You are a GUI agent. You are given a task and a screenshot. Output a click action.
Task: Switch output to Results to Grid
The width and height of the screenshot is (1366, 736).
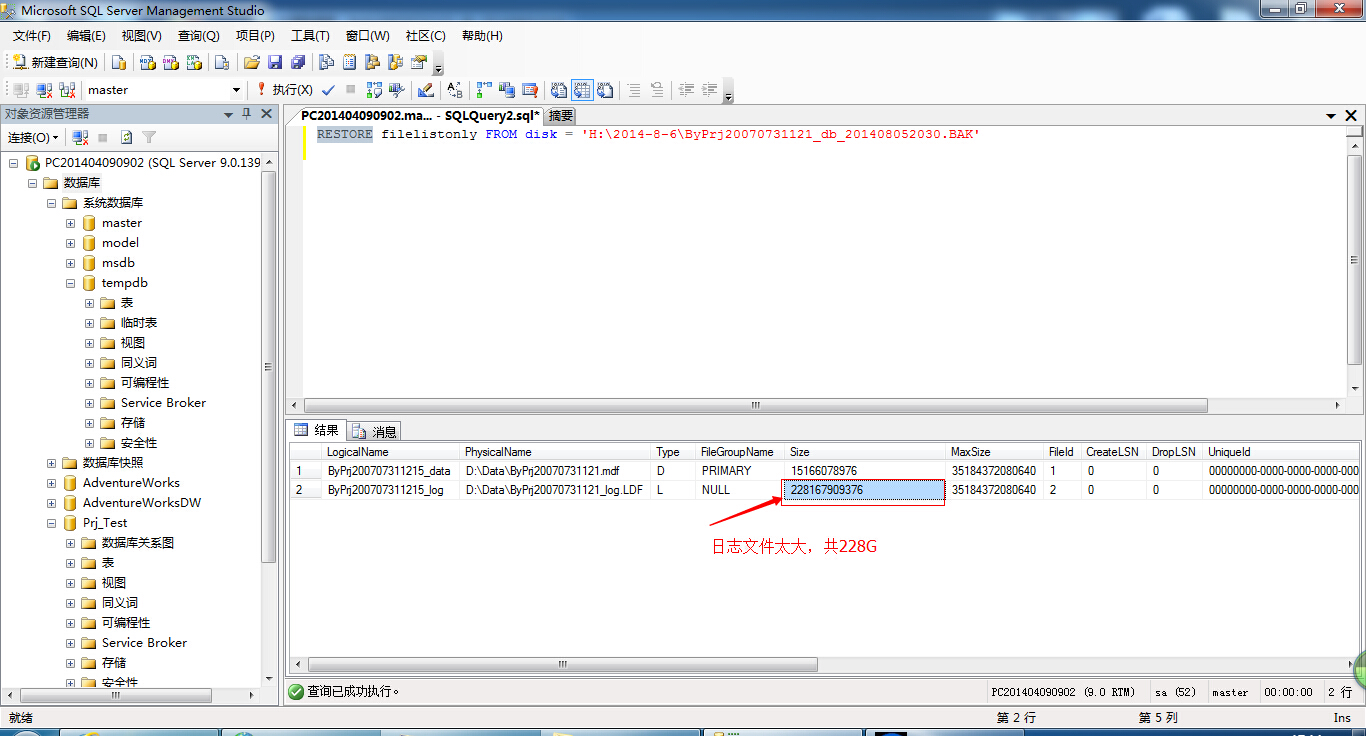(582, 90)
